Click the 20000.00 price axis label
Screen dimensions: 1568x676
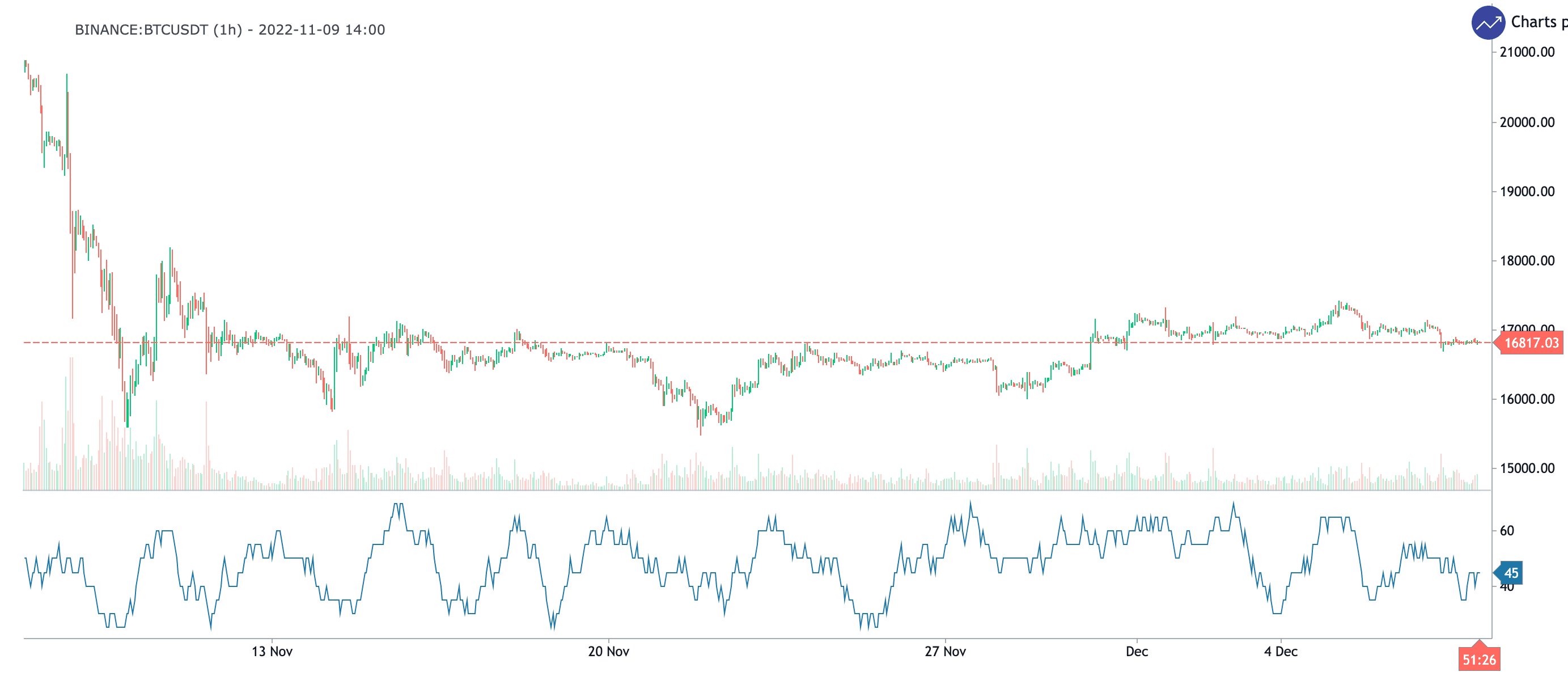point(1527,122)
